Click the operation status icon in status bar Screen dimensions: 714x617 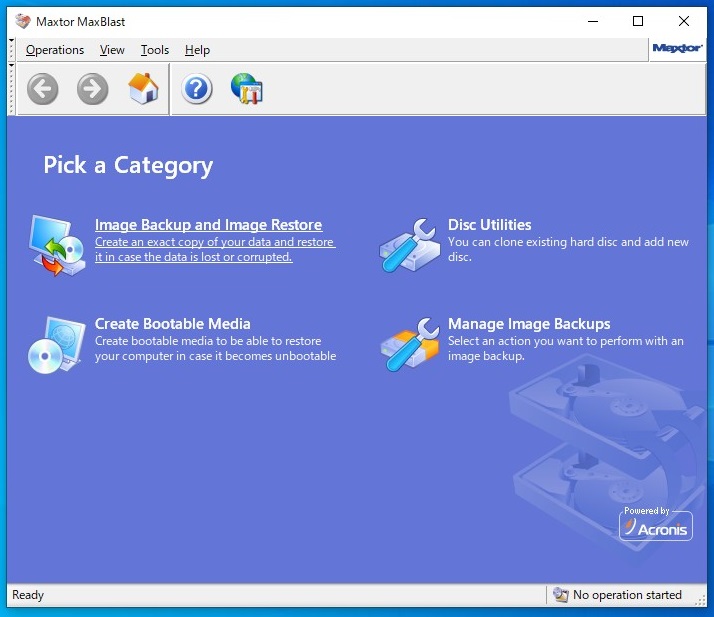(561, 594)
